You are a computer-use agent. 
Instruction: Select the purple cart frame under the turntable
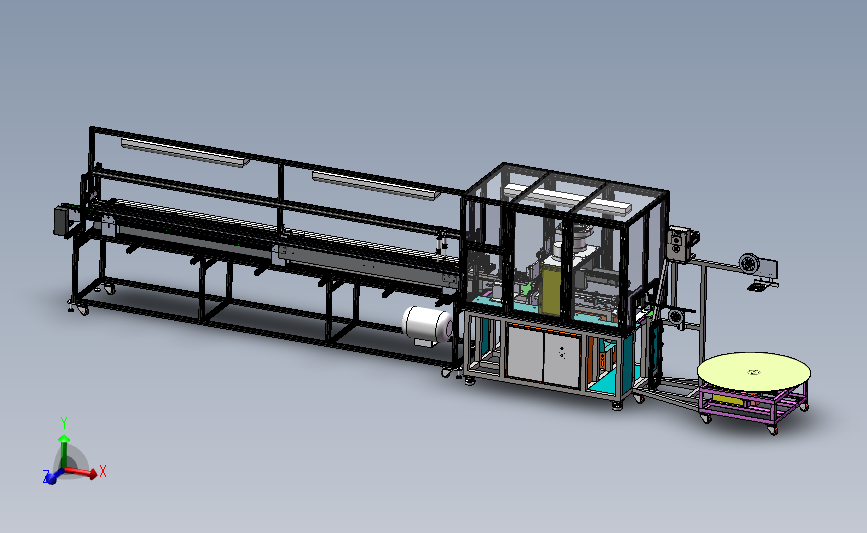pos(753,405)
